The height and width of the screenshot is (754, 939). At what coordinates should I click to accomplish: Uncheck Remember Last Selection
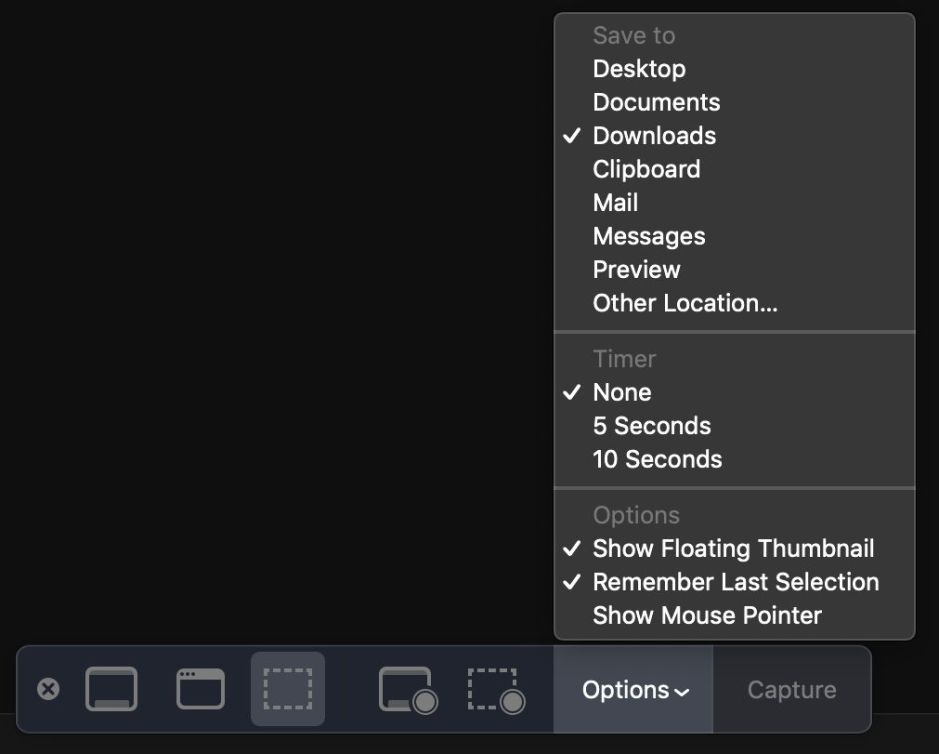tap(736, 581)
